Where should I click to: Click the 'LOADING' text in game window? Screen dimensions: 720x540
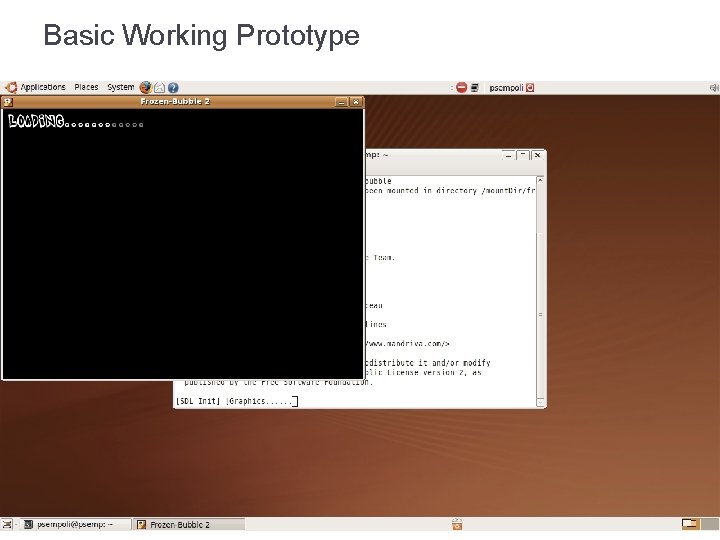[x=36, y=121]
